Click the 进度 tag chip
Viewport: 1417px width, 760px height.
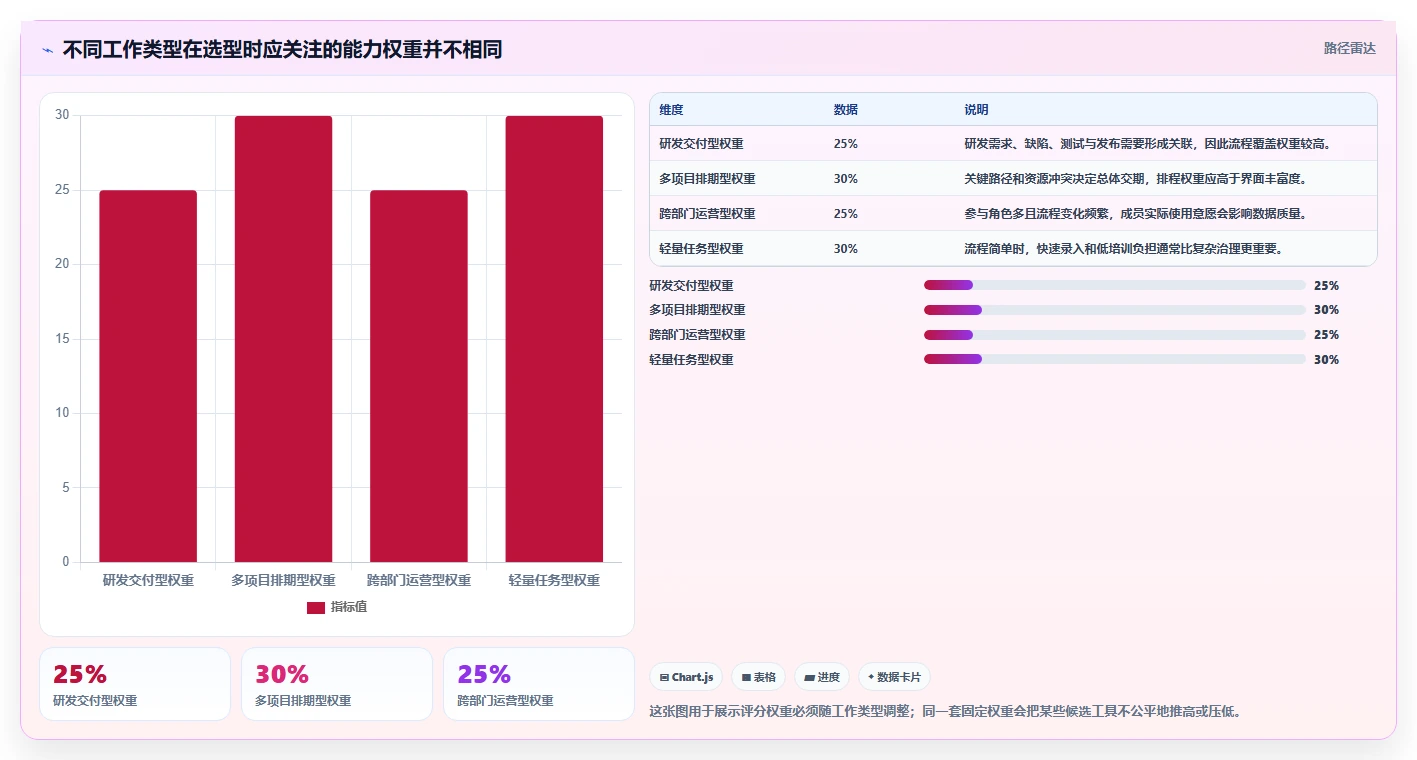point(822,677)
